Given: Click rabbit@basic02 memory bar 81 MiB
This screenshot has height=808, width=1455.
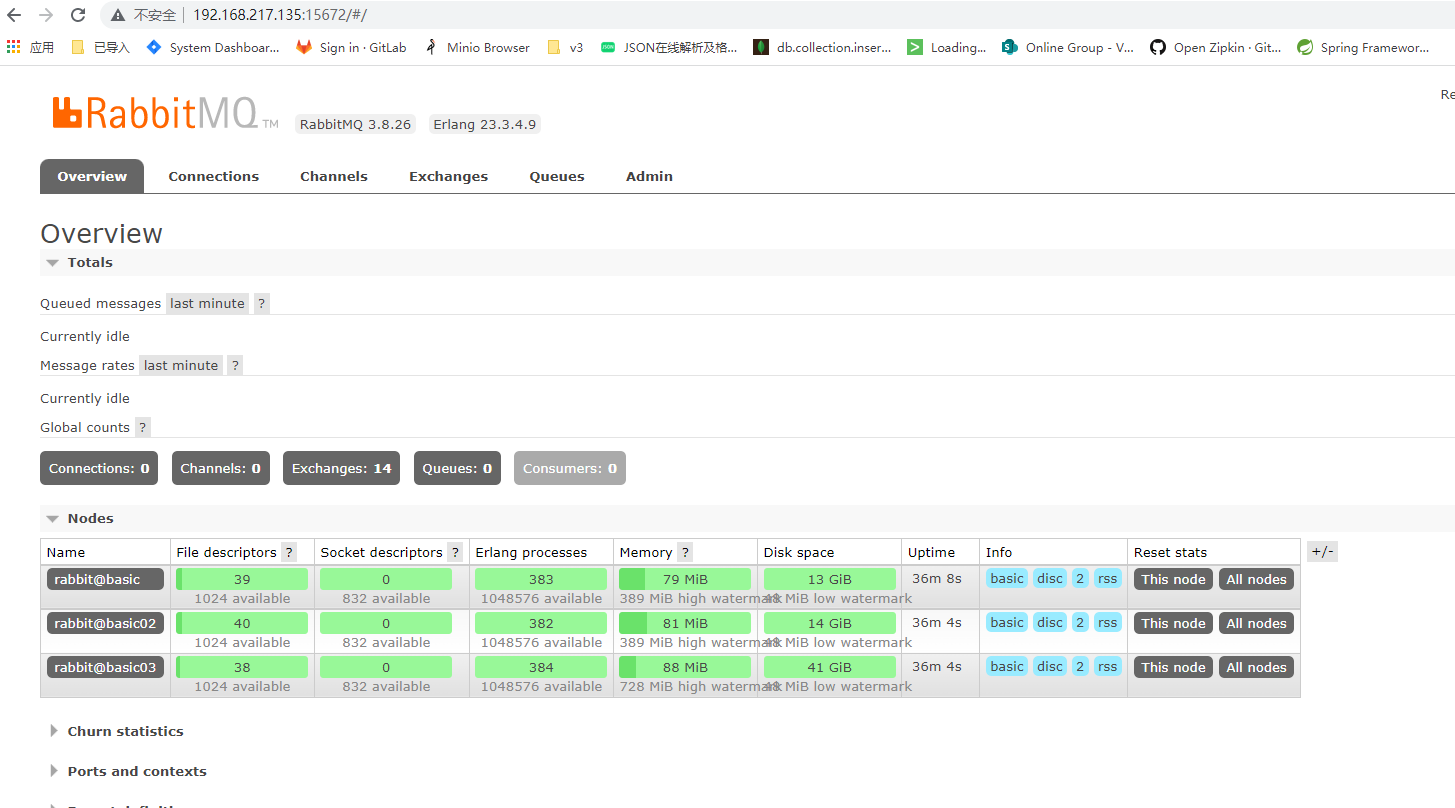Looking at the screenshot, I should (685, 623).
